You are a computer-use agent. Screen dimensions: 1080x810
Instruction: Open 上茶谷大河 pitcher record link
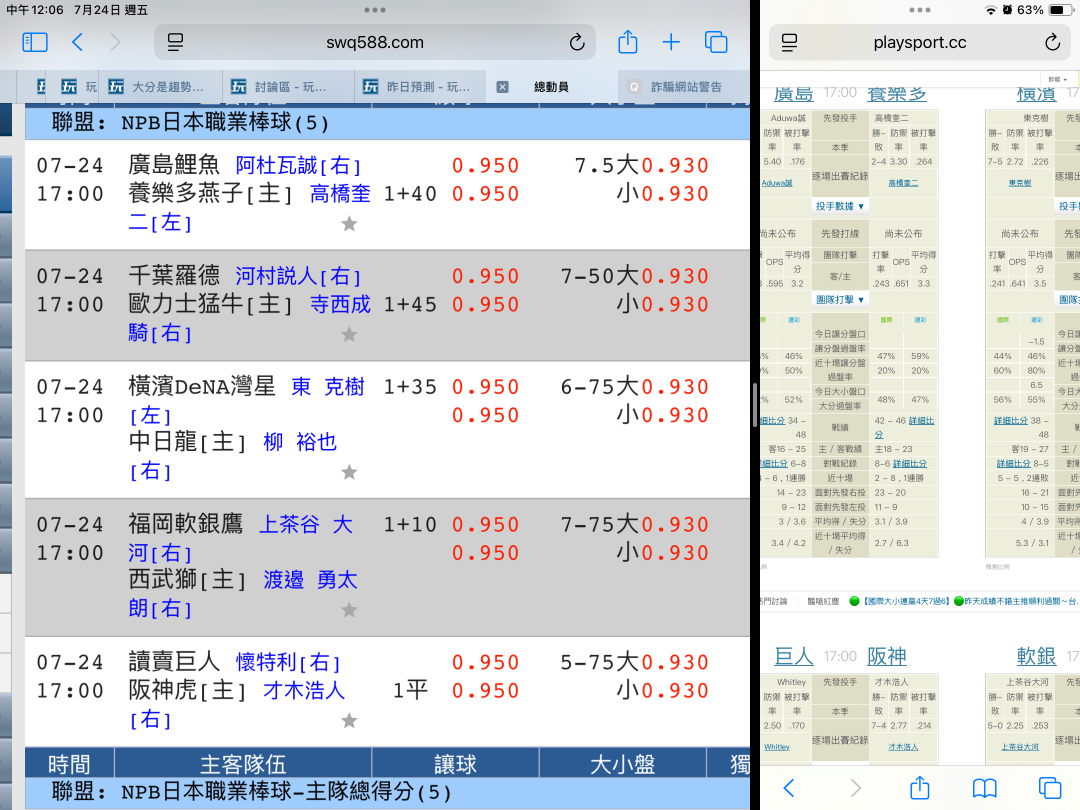[x=1019, y=747]
